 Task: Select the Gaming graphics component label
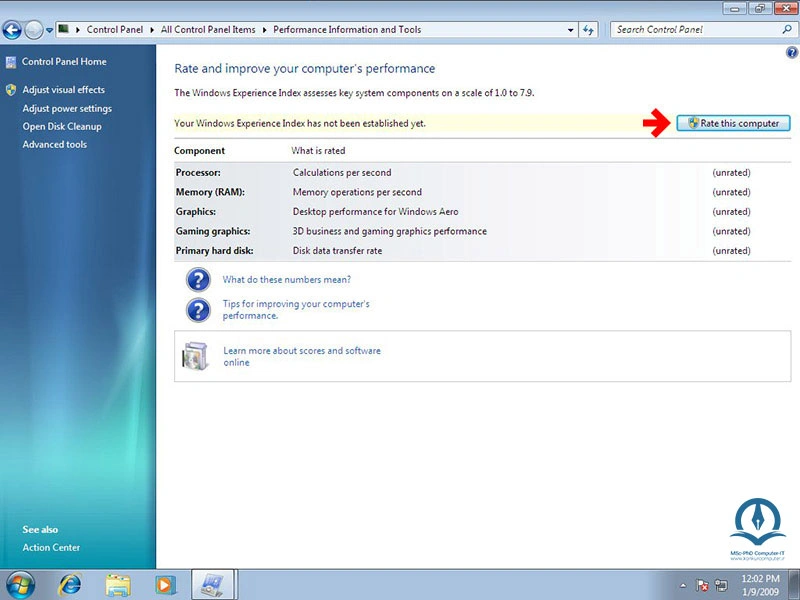point(213,231)
